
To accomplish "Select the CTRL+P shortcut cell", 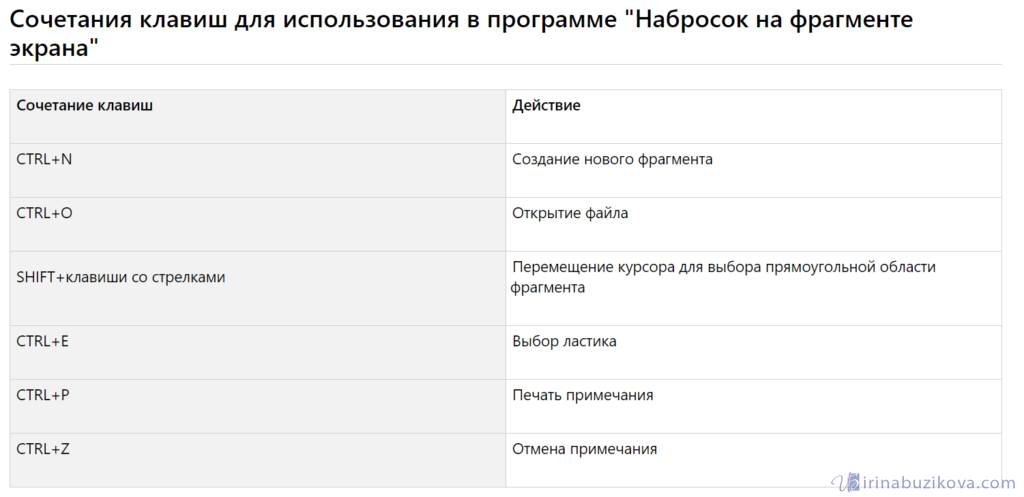I will (x=43, y=395).
